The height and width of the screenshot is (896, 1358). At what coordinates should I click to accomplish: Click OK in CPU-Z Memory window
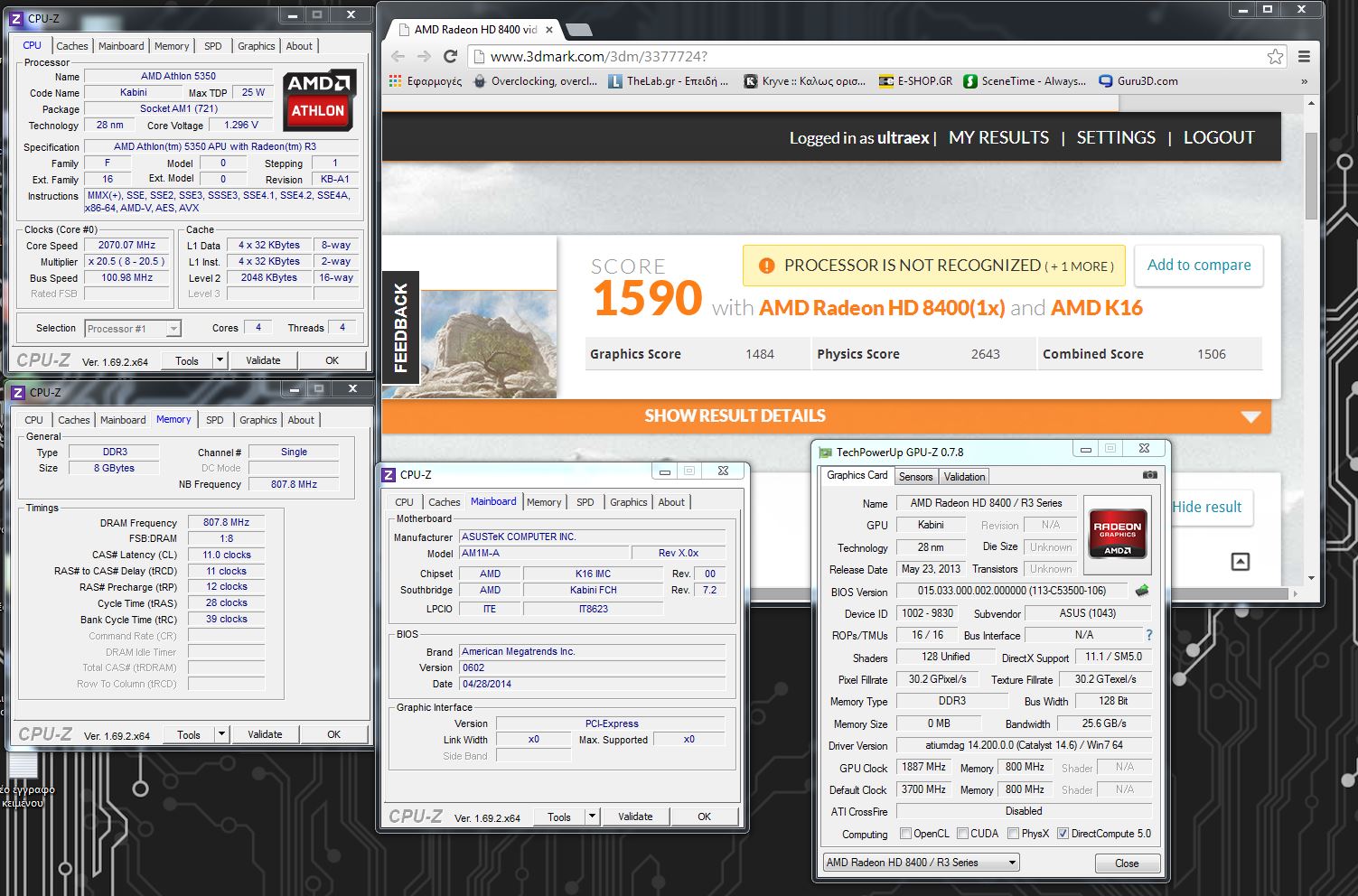[x=333, y=734]
